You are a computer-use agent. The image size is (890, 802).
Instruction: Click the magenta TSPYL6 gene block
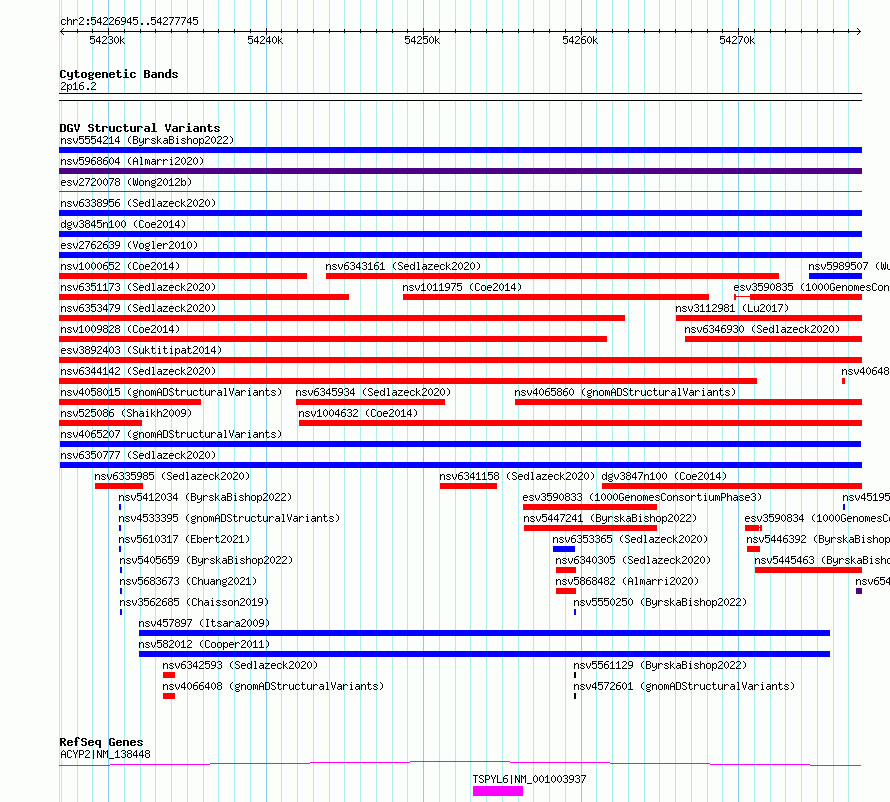pos(498,791)
